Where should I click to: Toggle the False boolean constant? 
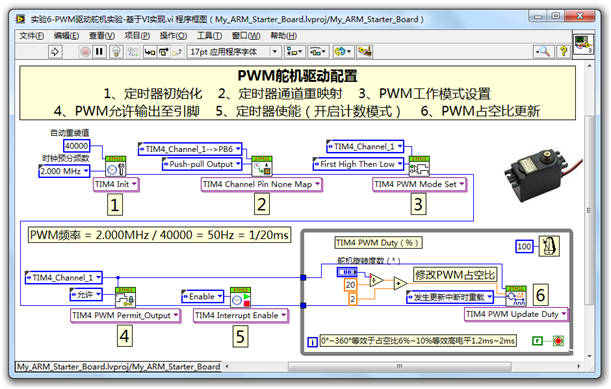point(537,341)
